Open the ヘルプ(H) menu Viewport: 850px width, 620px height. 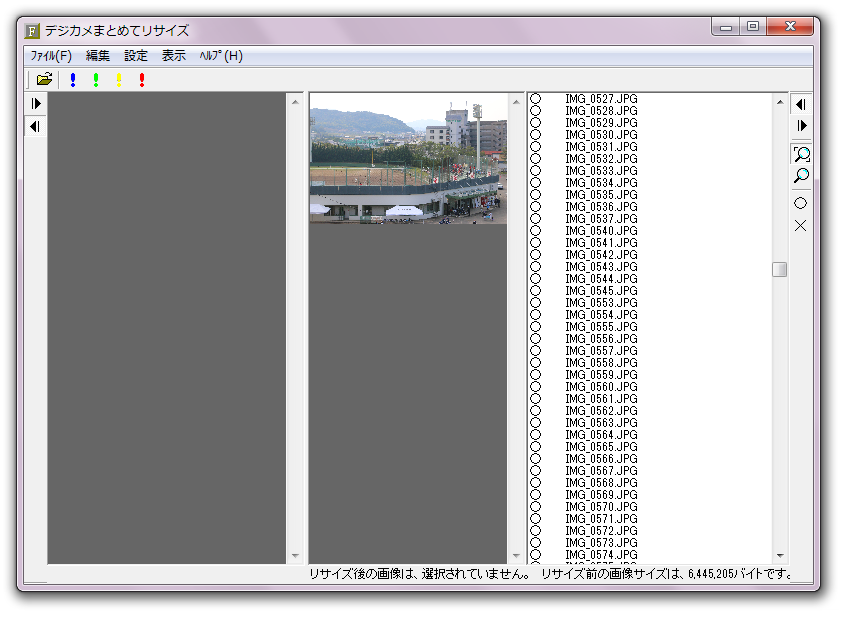(221, 56)
